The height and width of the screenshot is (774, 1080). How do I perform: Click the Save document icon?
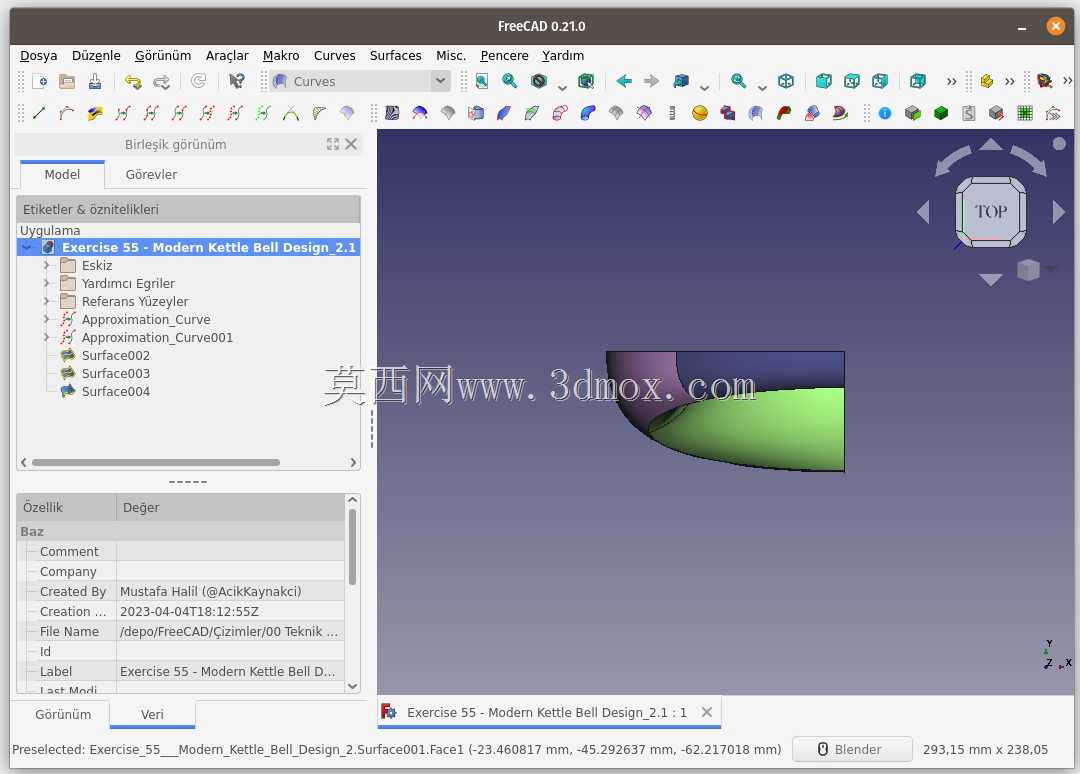pos(95,81)
